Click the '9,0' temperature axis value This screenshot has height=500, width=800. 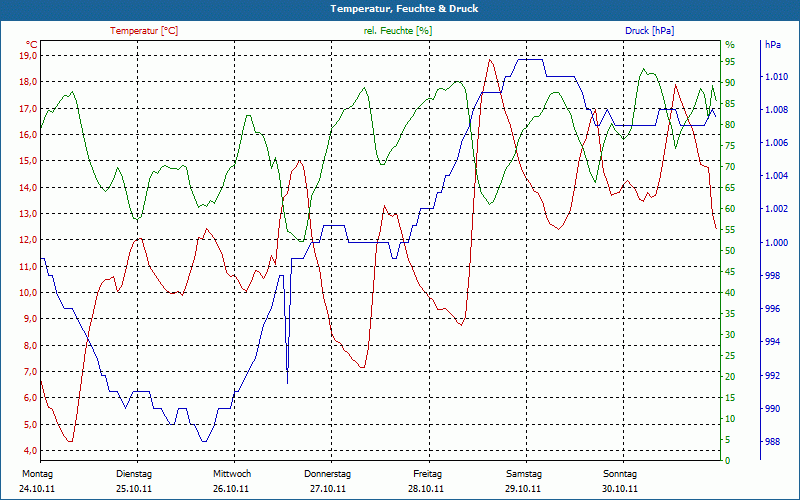click(30, 319)
